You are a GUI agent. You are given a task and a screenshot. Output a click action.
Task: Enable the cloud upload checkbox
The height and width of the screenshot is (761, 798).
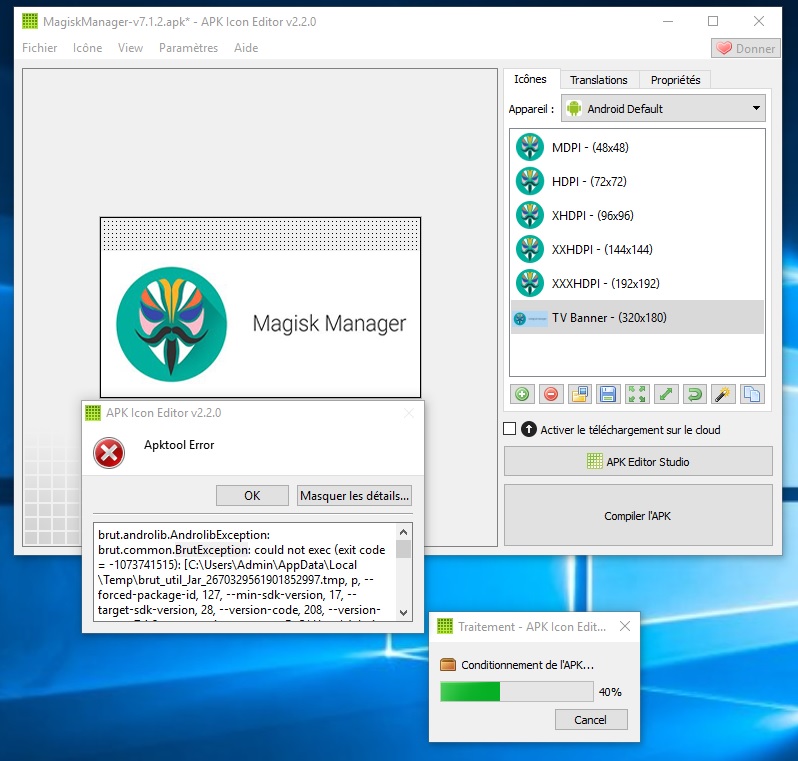(x=509, y=429)
